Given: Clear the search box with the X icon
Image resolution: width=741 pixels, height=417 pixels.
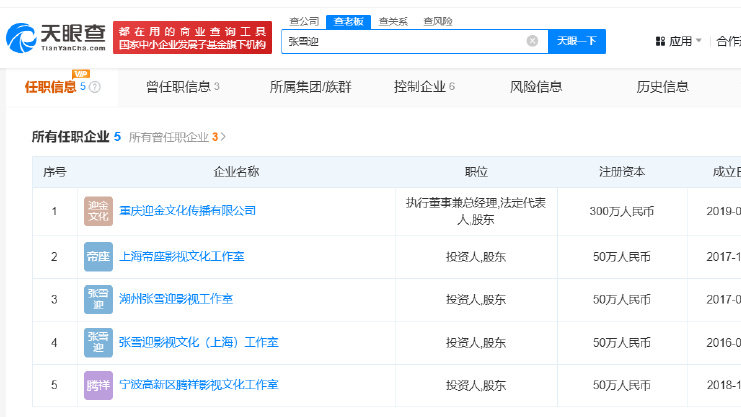Looking at the screenshot, I should click(x=532, y=41).
